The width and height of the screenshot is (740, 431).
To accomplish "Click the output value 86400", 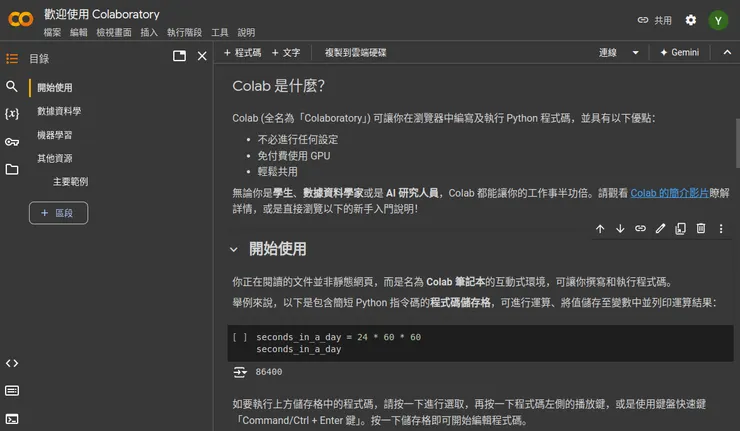I will click(269, 372).
